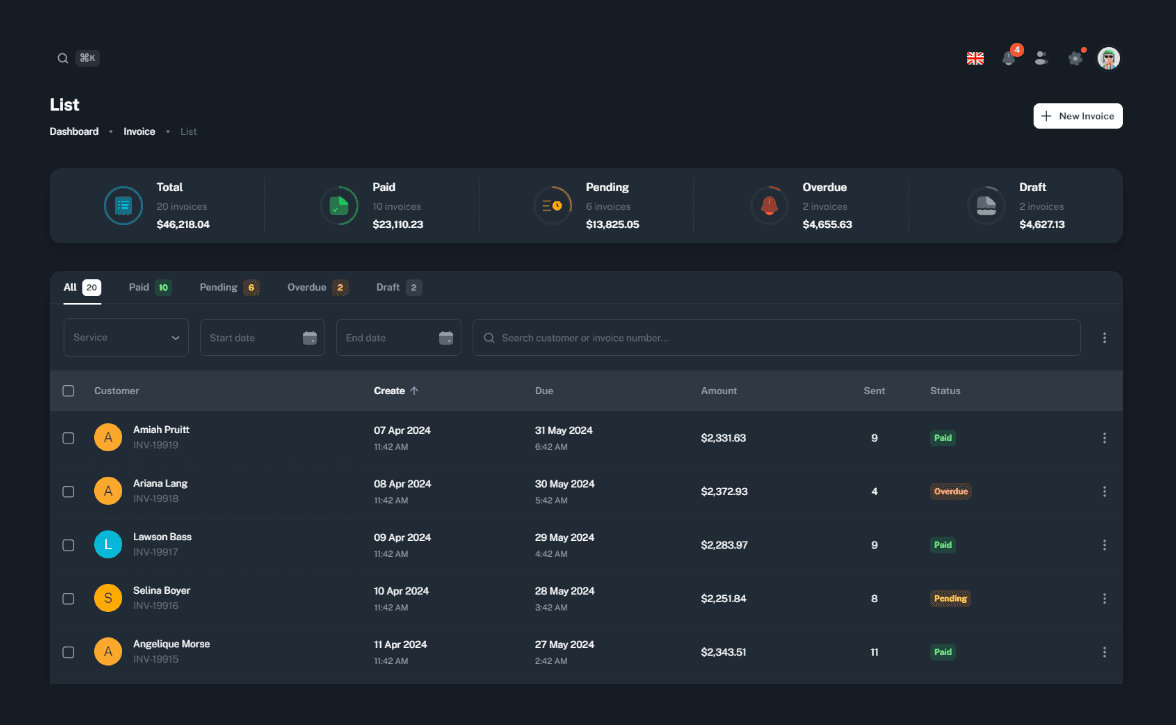Click the Overdue summary bell icon
The width and height of the screenshot is (1176, 725).
point(770,205)
